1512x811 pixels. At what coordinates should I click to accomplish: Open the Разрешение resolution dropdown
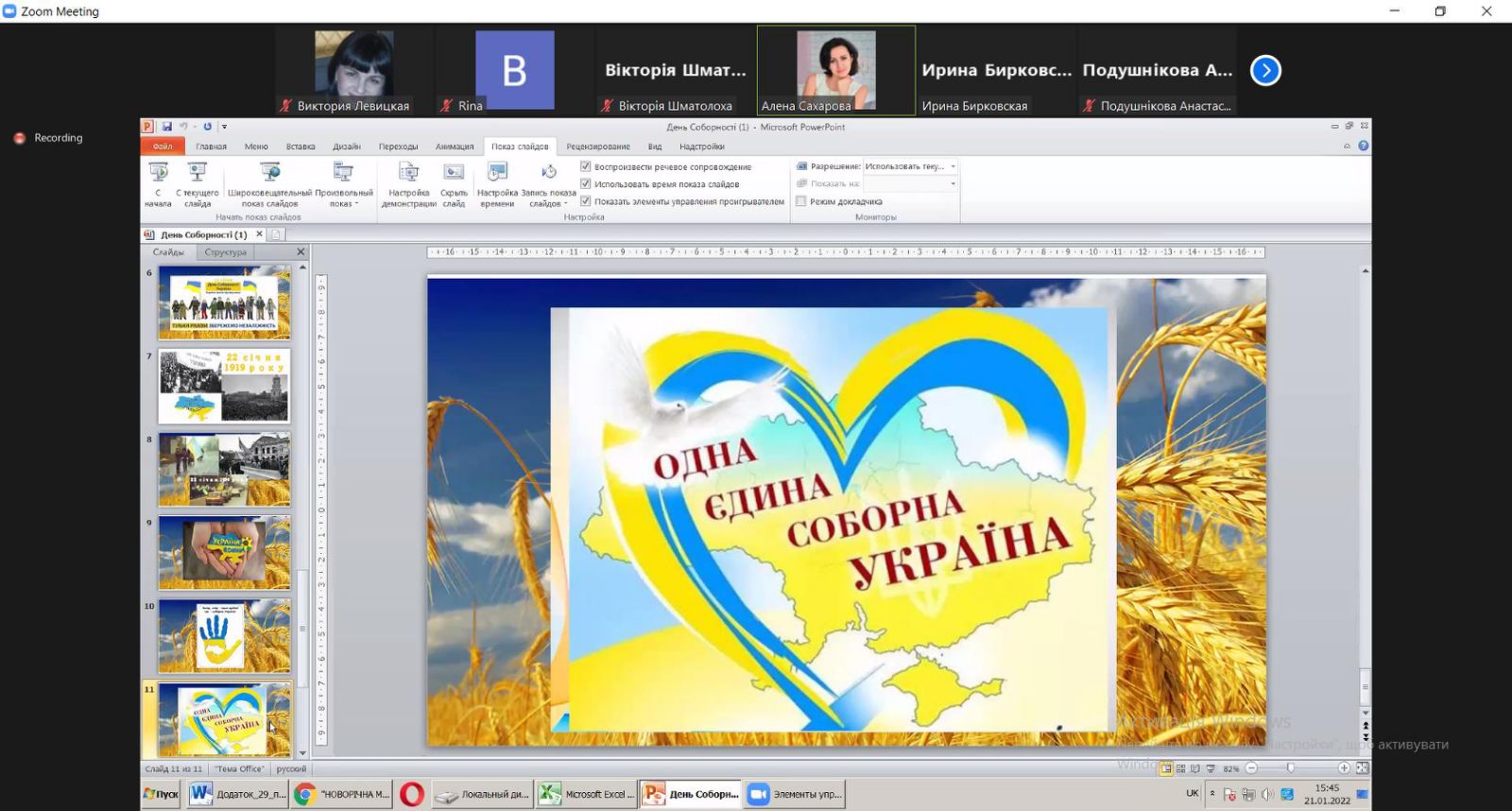[953, 166]
